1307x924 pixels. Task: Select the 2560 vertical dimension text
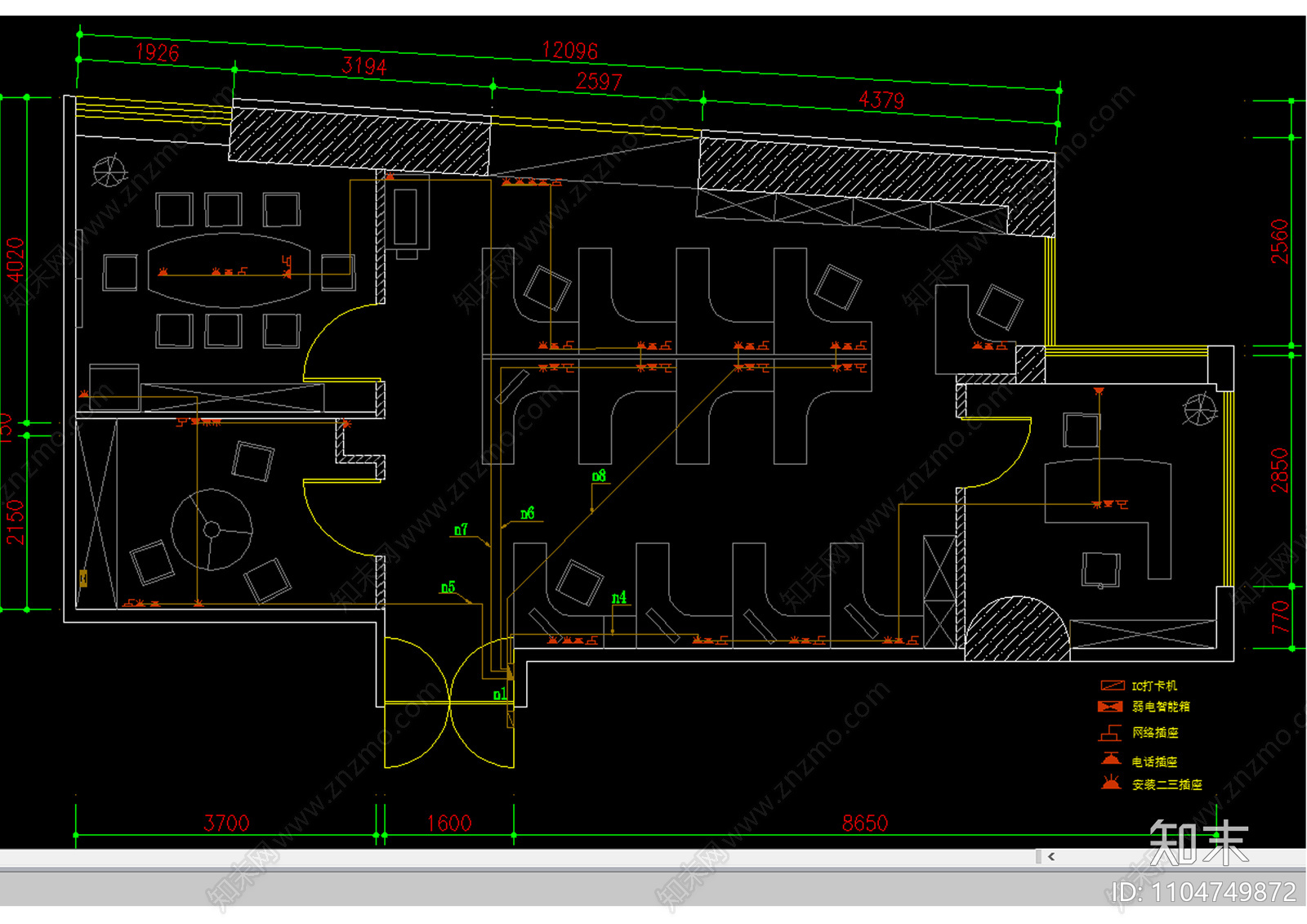click(x=1279, y=241)
